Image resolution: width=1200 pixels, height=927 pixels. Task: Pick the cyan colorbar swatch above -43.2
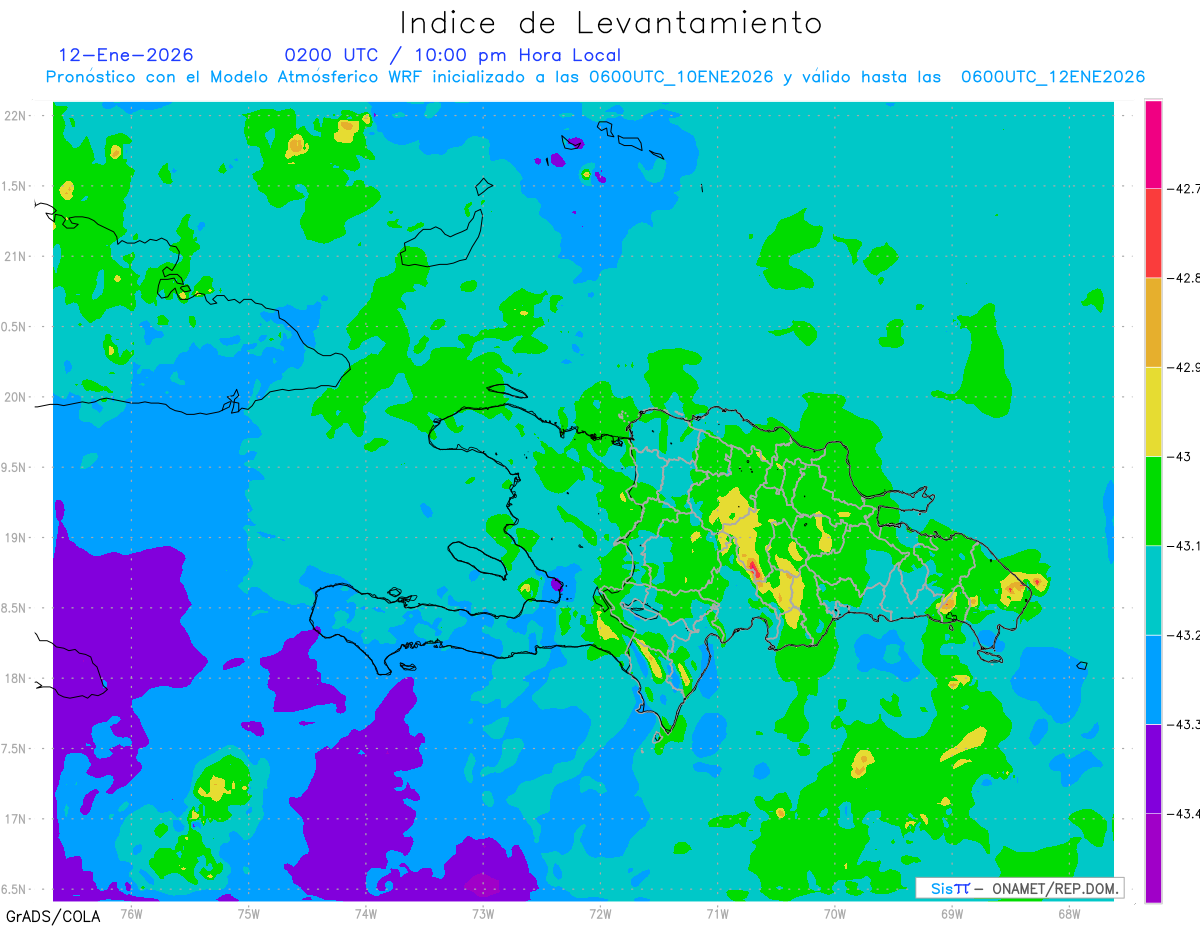1153,590
